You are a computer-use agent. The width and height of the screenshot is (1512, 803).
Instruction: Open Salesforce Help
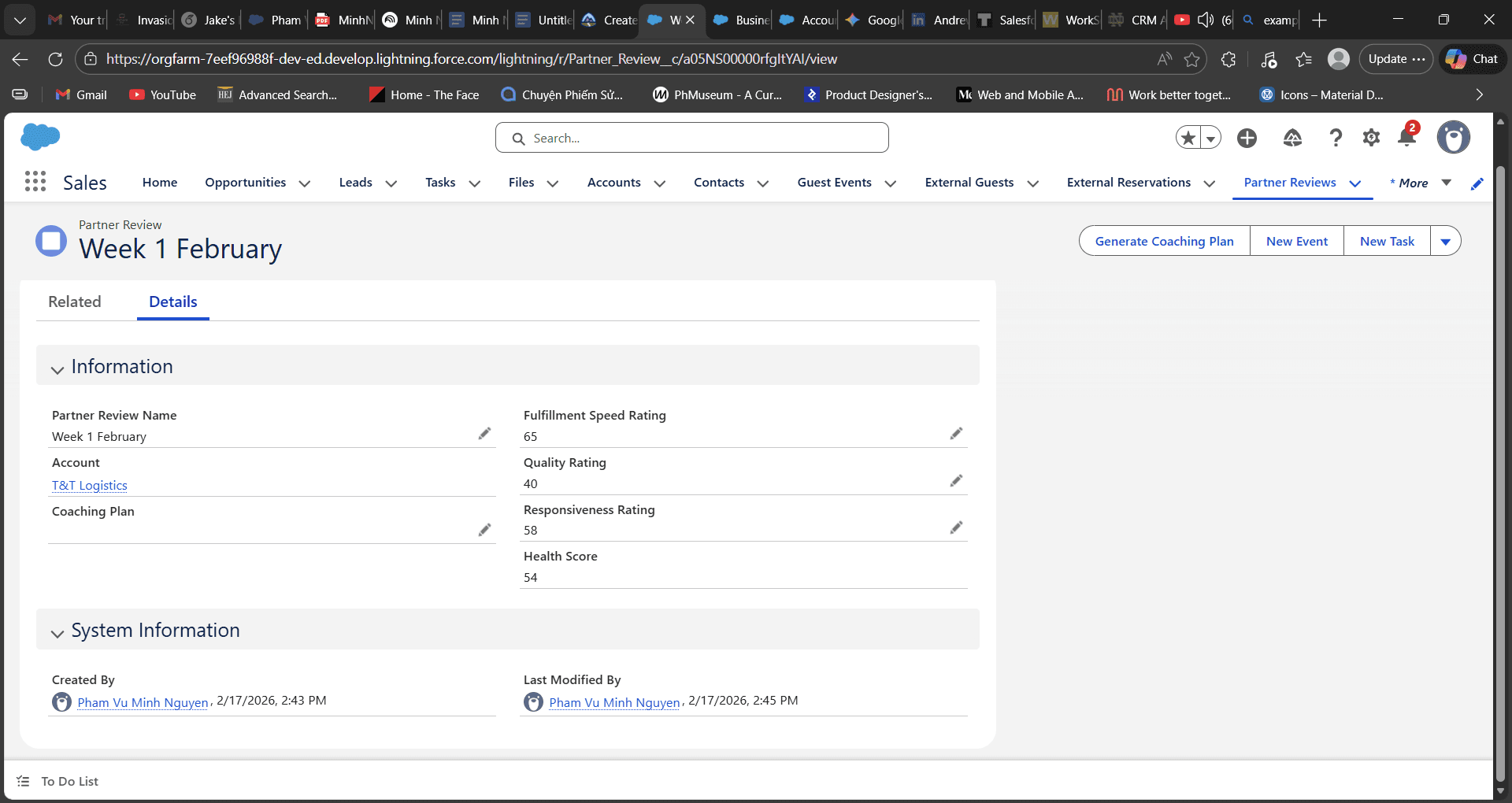(x=1335, y=137)
